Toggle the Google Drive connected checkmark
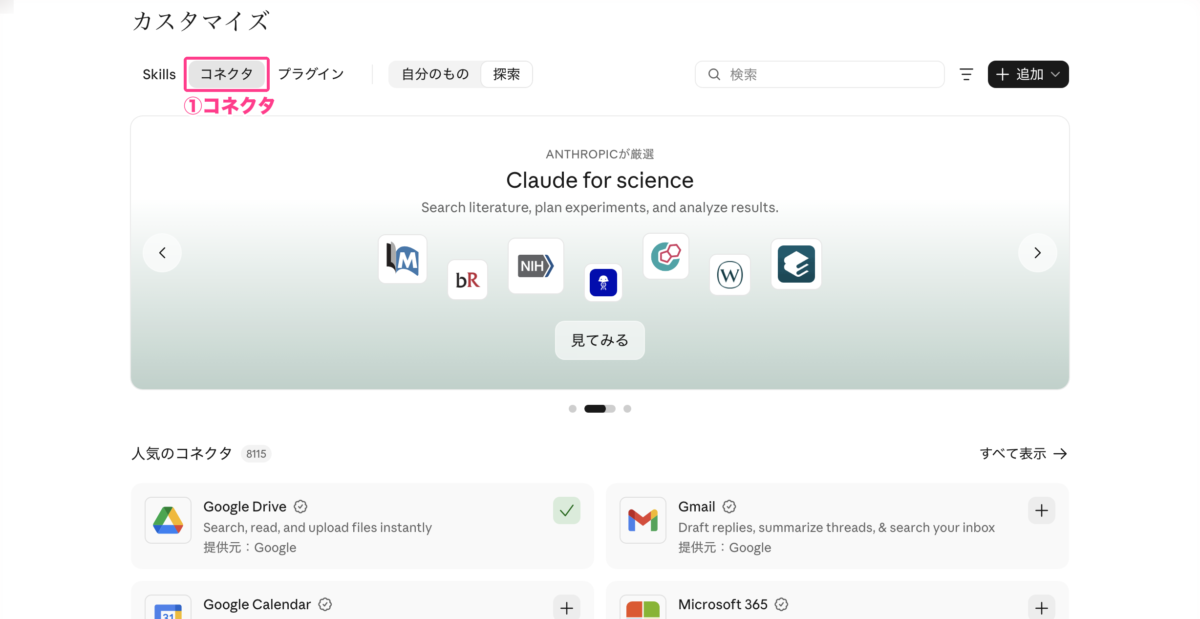The height and width of the screenshot is (619, 1200). coord(567,510)
